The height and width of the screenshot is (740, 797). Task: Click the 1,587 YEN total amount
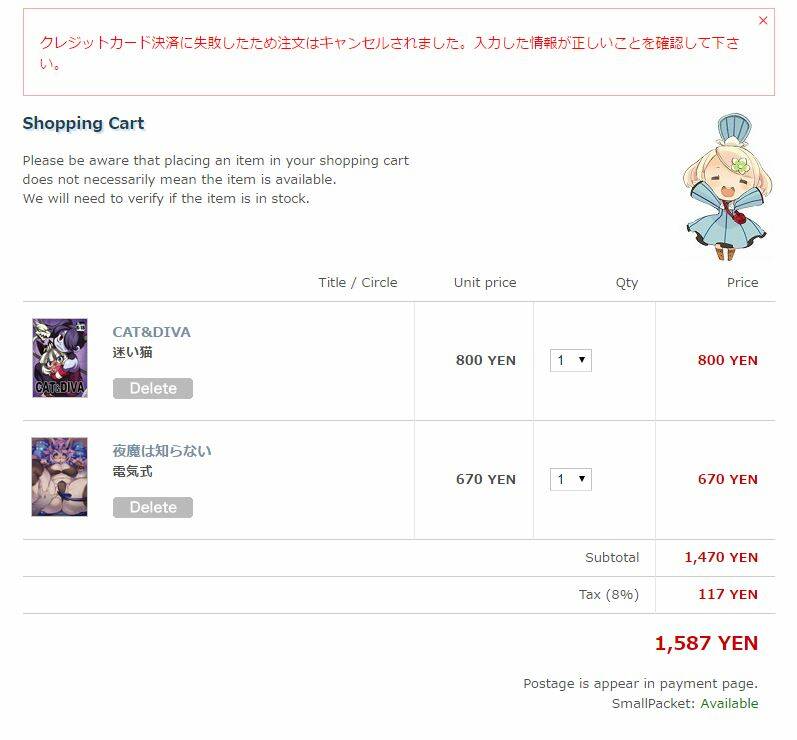coord(706,643)
